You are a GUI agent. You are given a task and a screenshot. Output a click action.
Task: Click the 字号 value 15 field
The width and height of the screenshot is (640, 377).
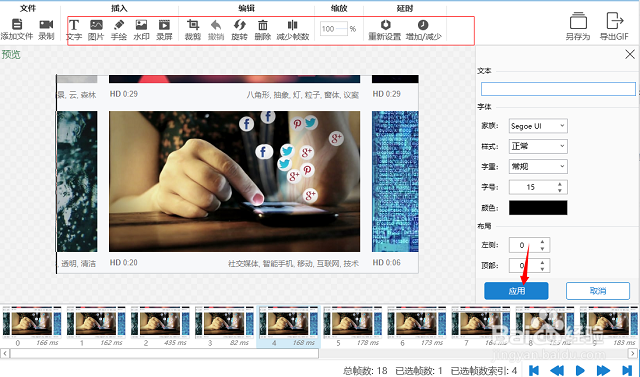pos(532,187)
